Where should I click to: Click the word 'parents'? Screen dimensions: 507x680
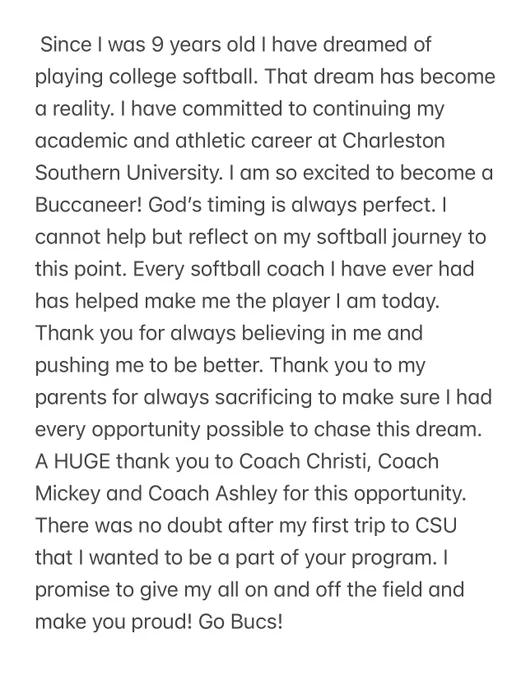pos(70,397)
